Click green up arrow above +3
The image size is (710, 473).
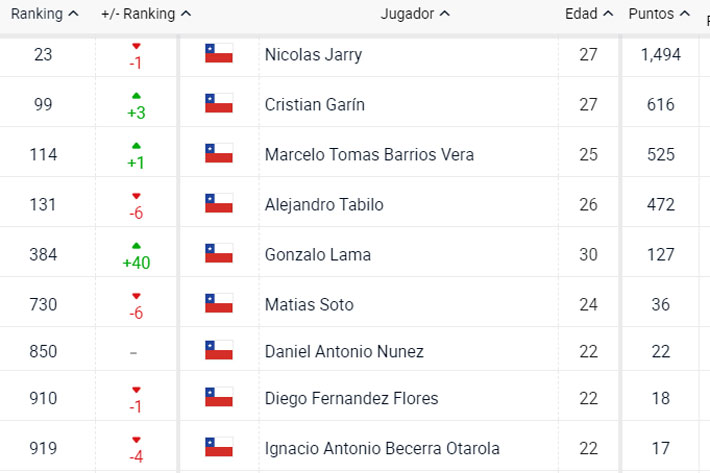click(136, 96)
